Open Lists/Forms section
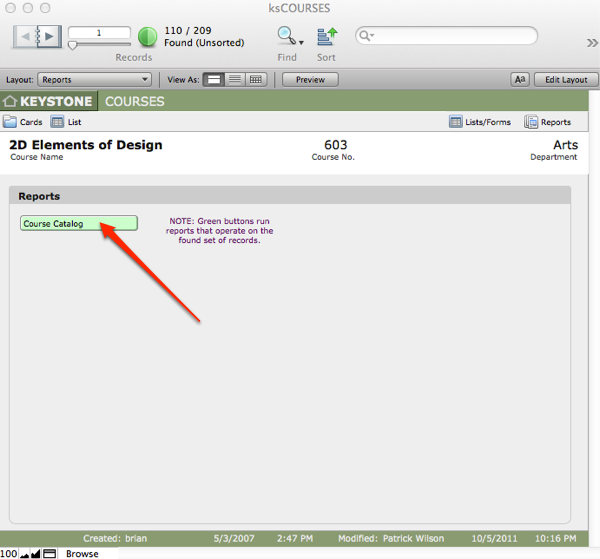600x559 pixels. coord(456,122)
